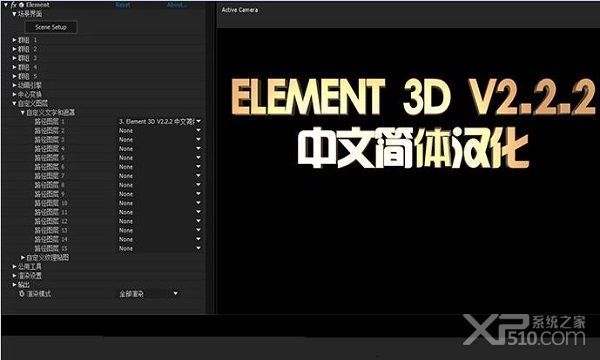Open 路径图层 14 None dropdown
This screenshot has height=360, width=600.
[160, 239]
